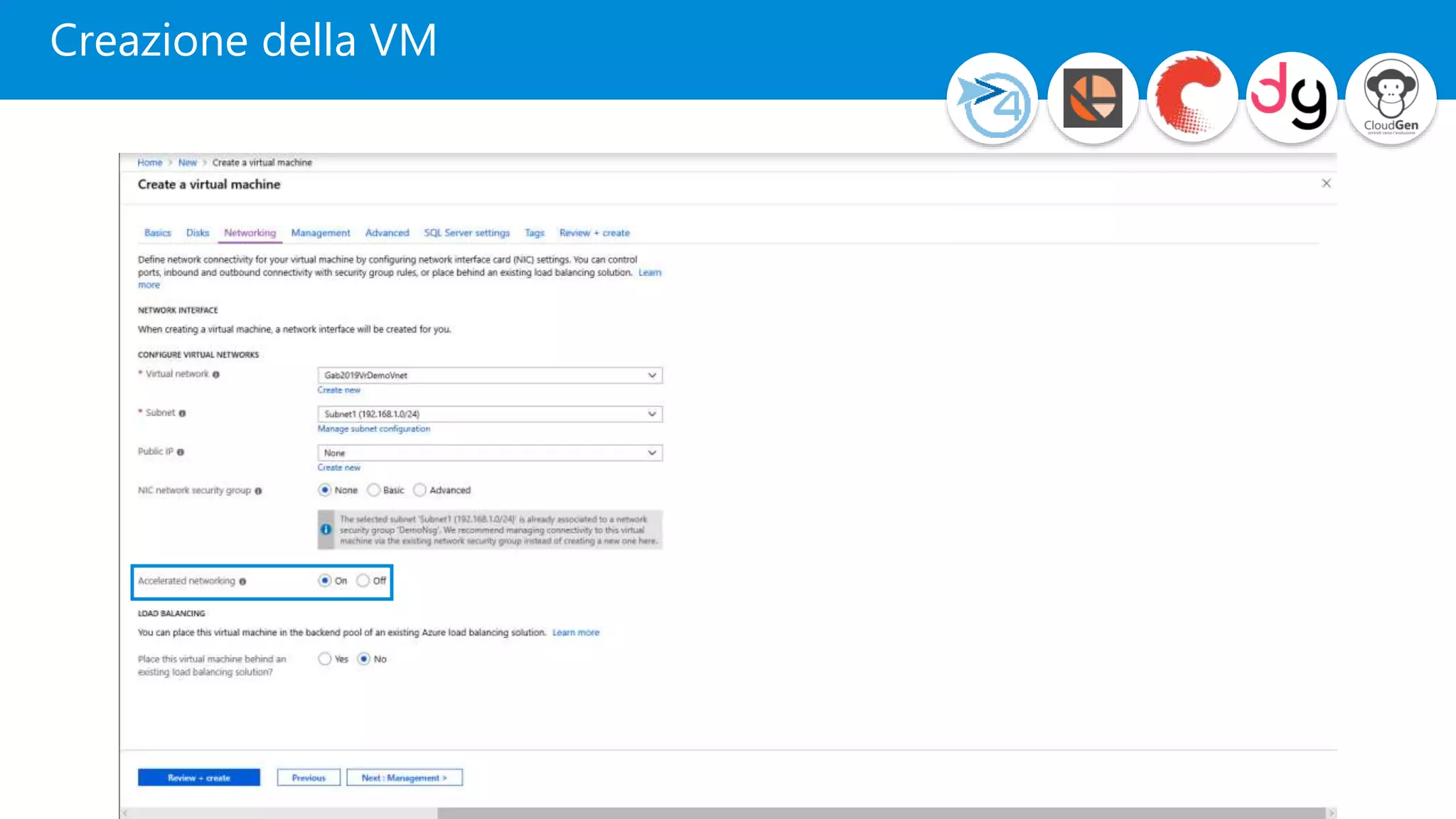This screenshot has width=1456, height=819.
Task: Select Basic NIC network security group
Action: coord(374,490)
